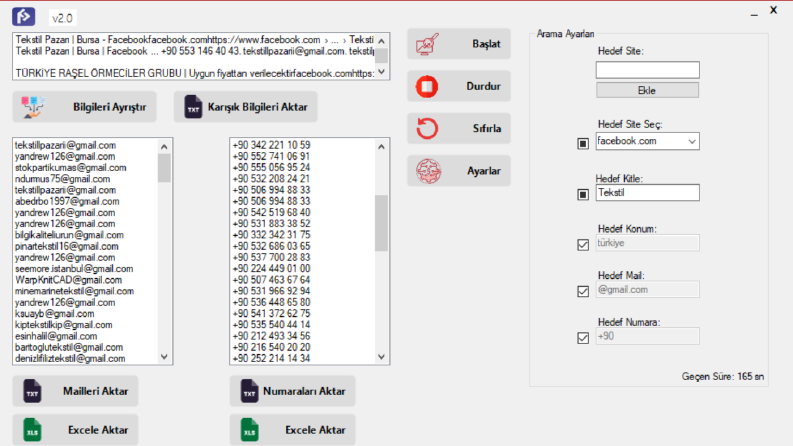Image resolution: width=793 pixels, height=446 pixels.
Task: Click Ekle to add target site
Action: (x=647, y=91)
